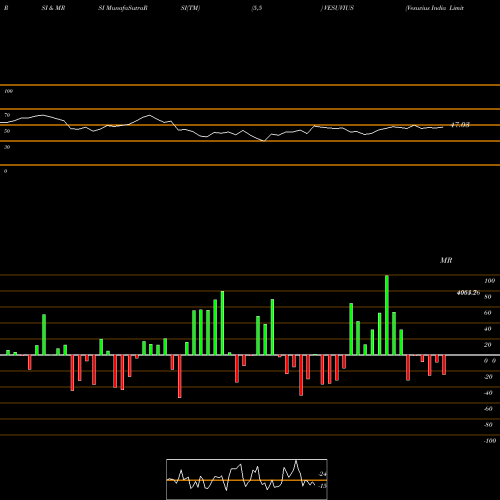500x500 pixels.
Task: Click the 'Vesuvius India Limit' company name
Action: (x=434, y=8)
